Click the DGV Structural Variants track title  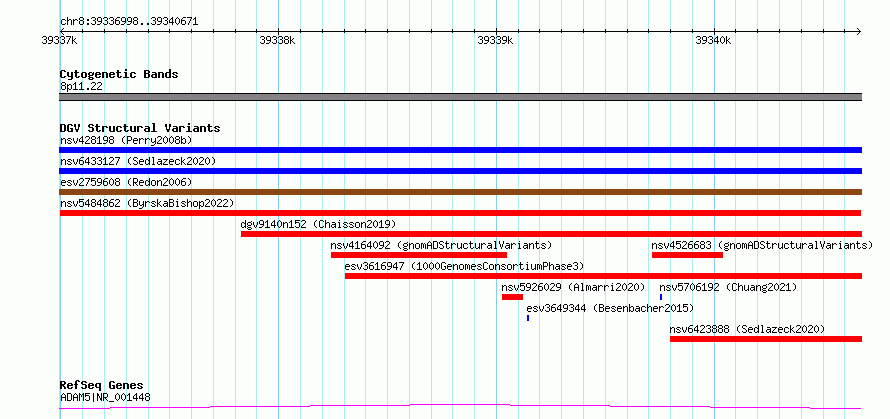[140, 128]
